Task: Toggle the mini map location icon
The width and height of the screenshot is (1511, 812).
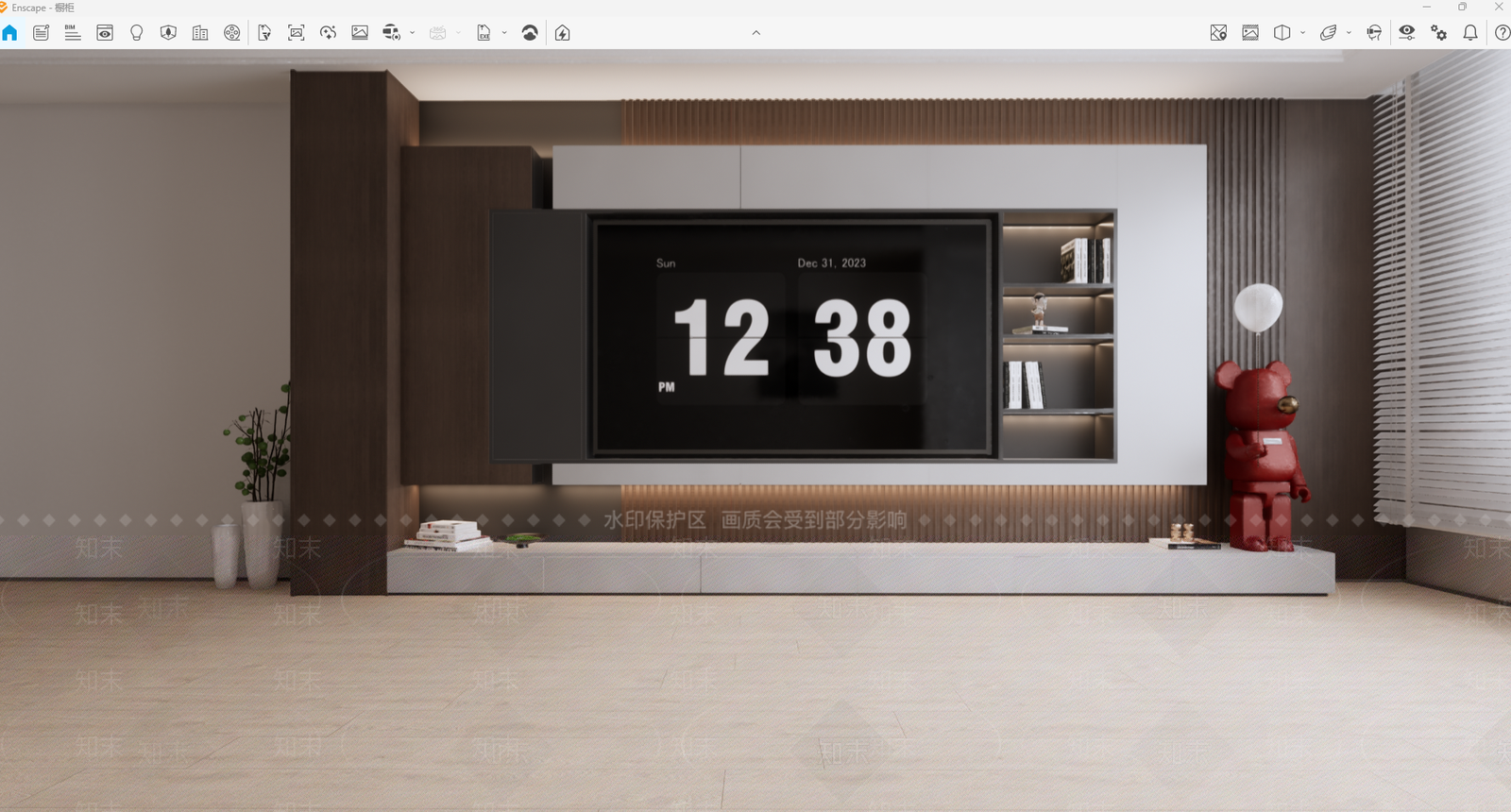Action: click(1218, 33)
